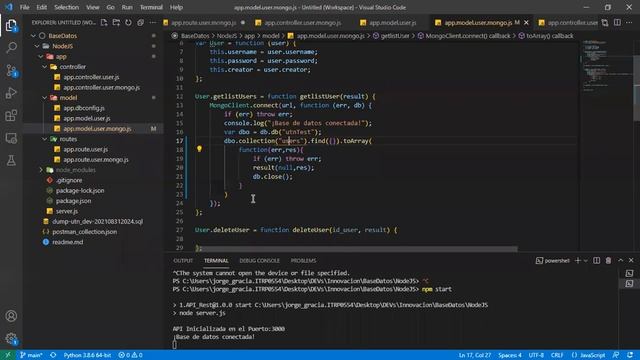Open terminal launch profile dropdown arrow

click(586, 260)
